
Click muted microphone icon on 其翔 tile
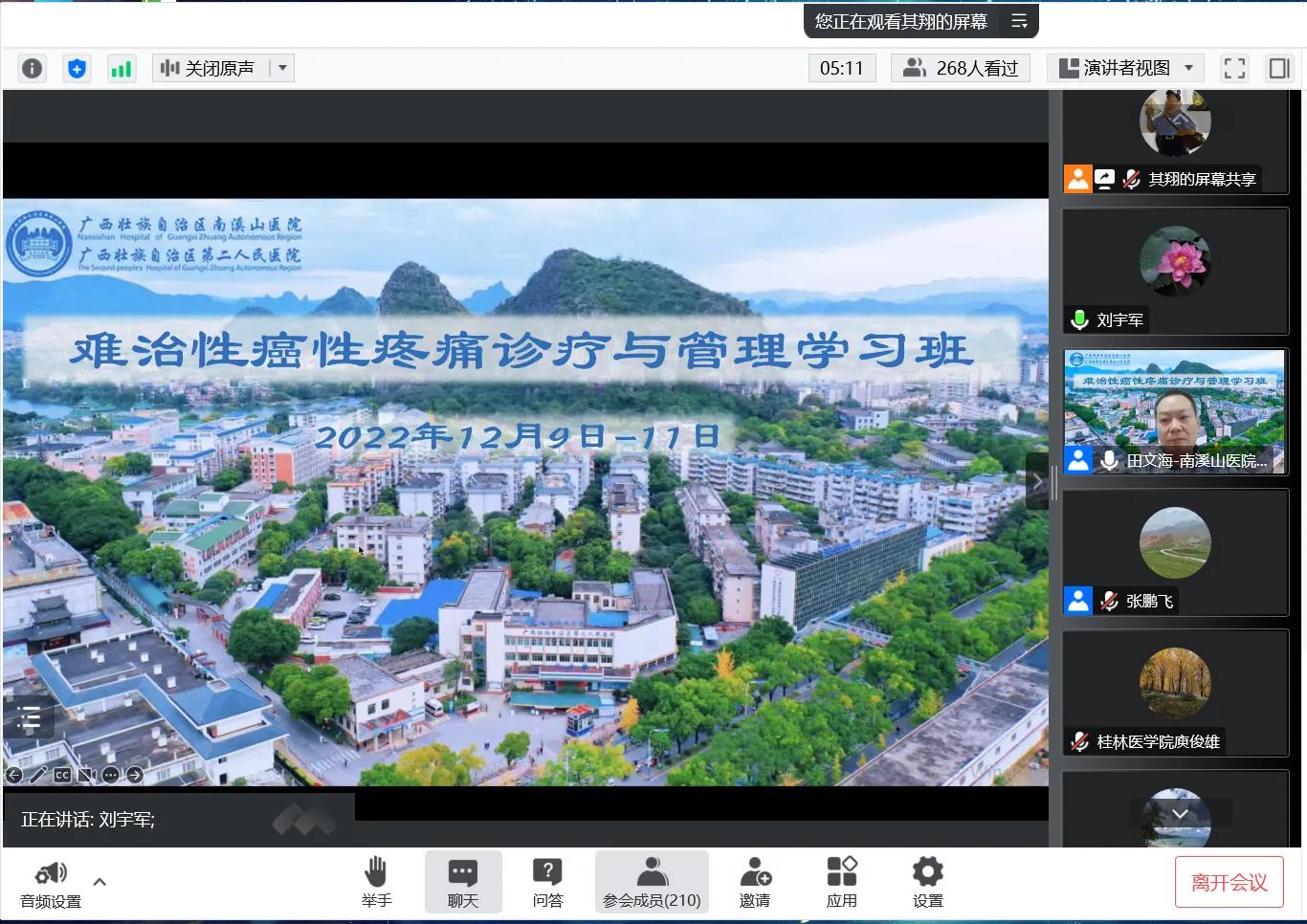pos(1131,179)
